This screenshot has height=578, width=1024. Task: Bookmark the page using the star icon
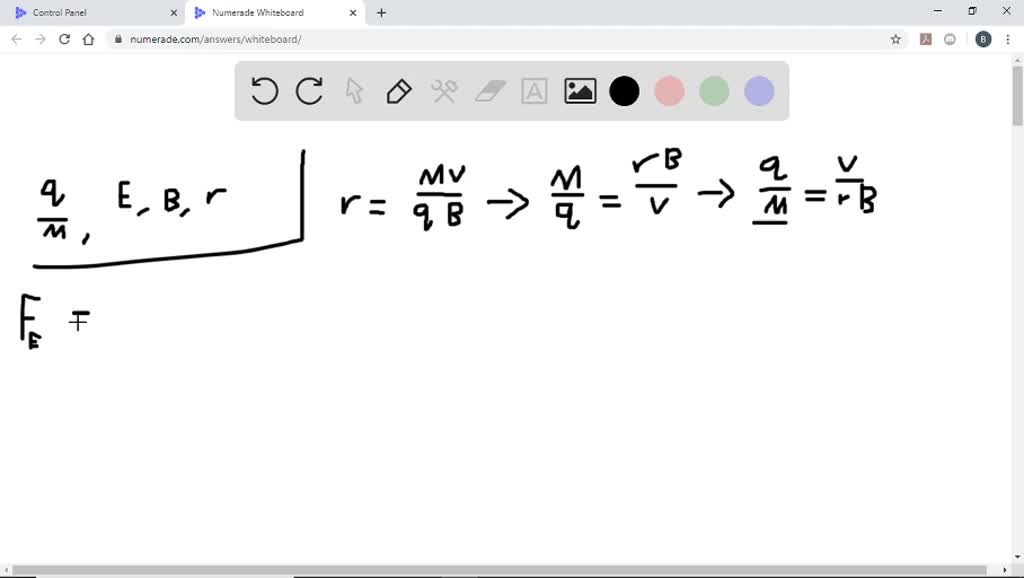pyautogui.click(x=895, y=38)
